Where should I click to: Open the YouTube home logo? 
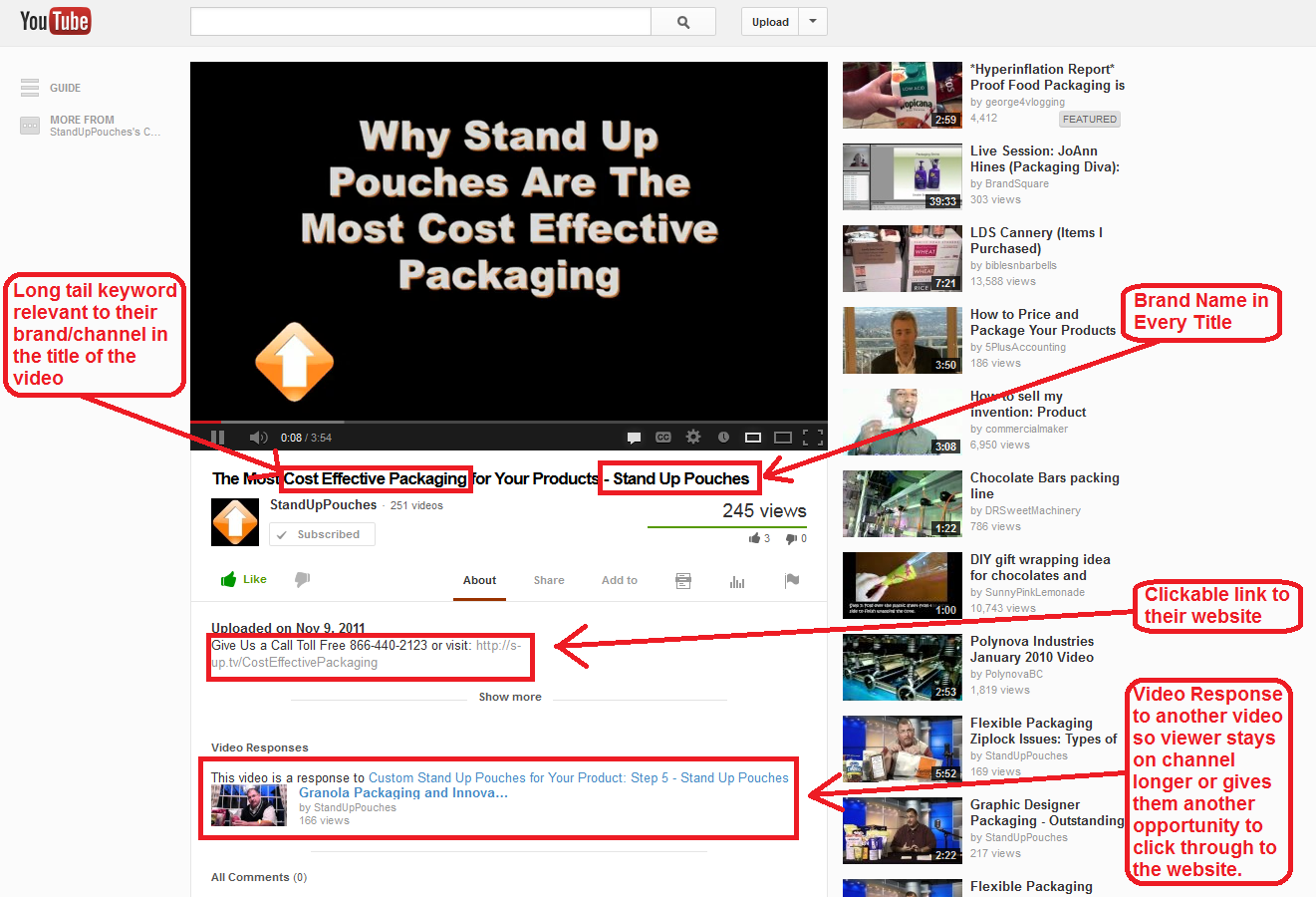(x=56, y=21)
